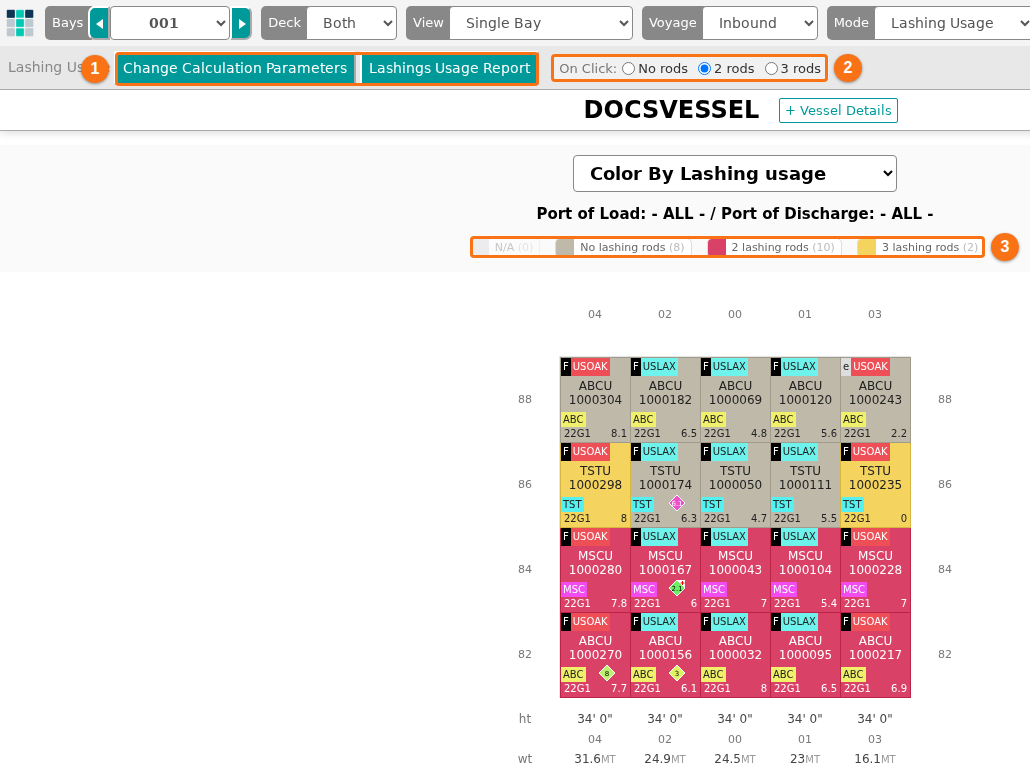1030x780 pixels.
Task: Click USLAX port tag on ABCU 1000069
Action: pos(729,367)
